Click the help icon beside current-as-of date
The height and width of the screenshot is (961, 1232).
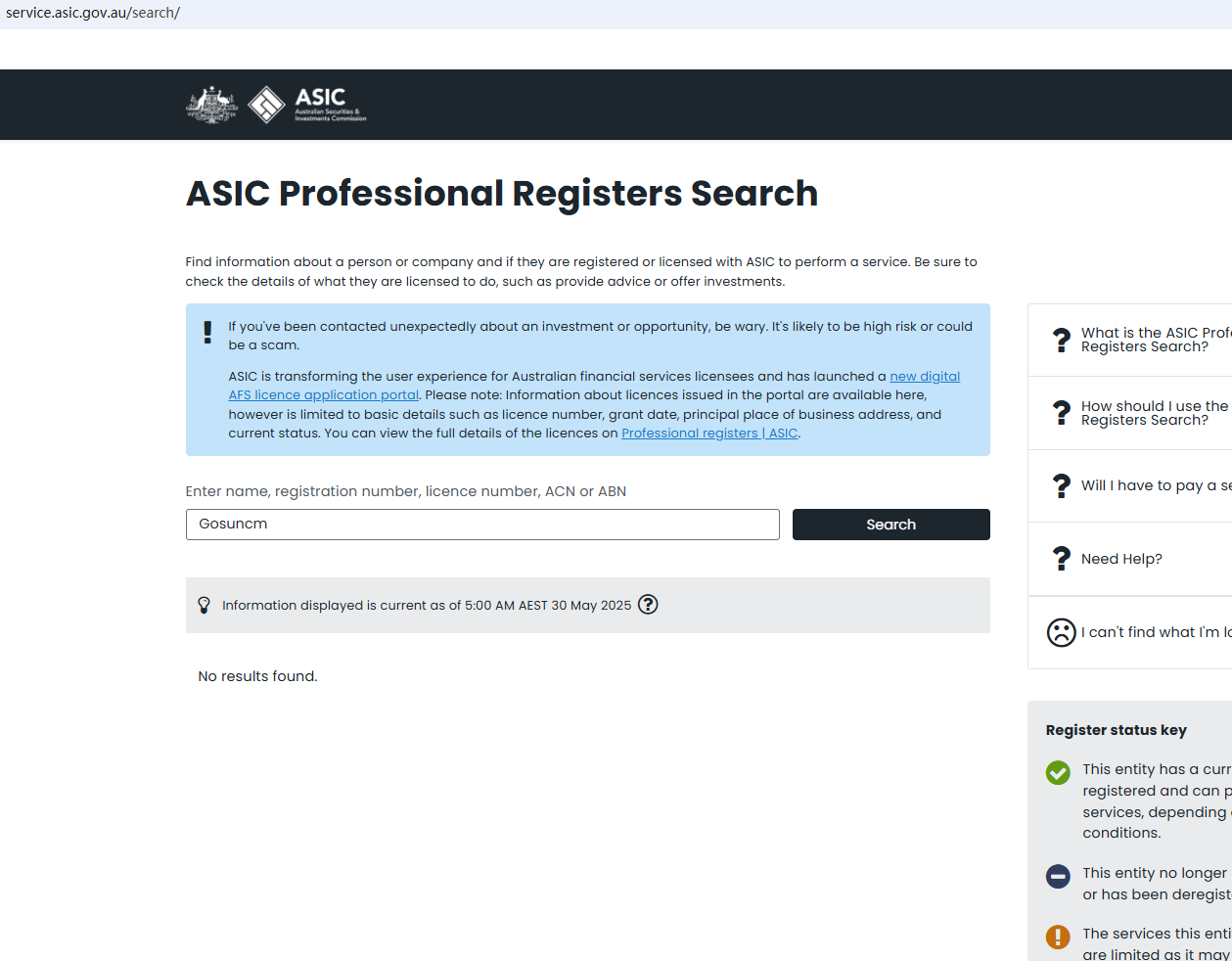point(648,605)
